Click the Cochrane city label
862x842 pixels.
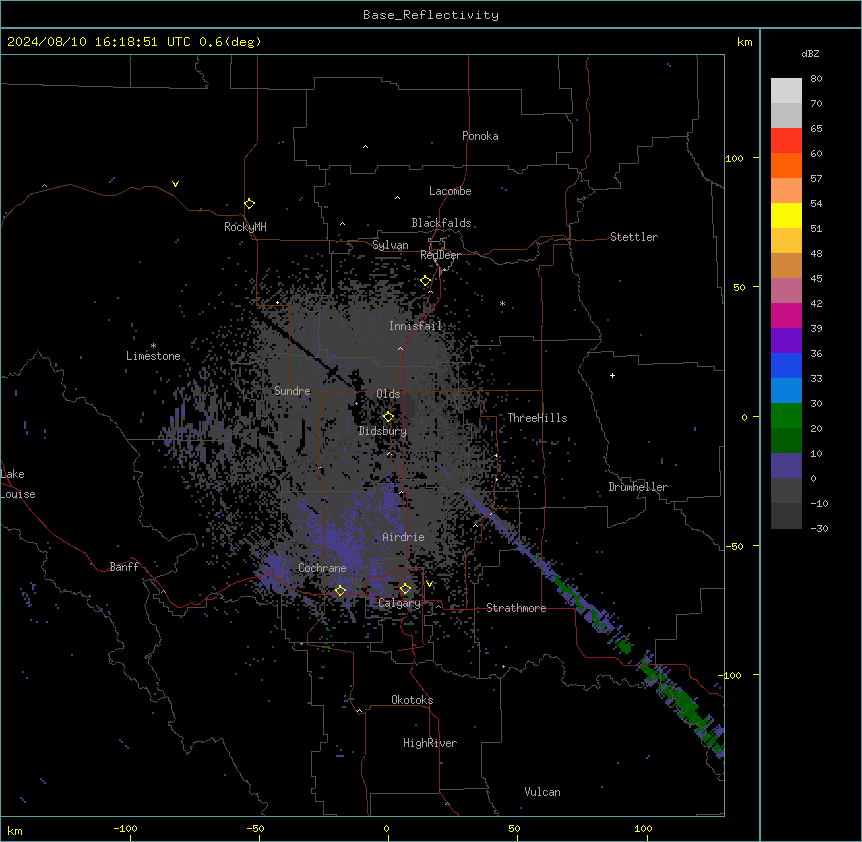(322, 568)
